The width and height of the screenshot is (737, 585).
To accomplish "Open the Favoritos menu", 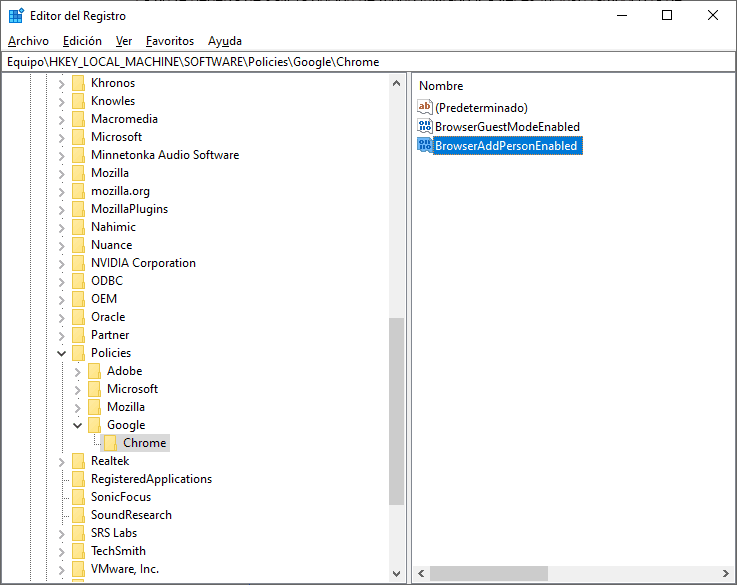I will tap(170, 41).
